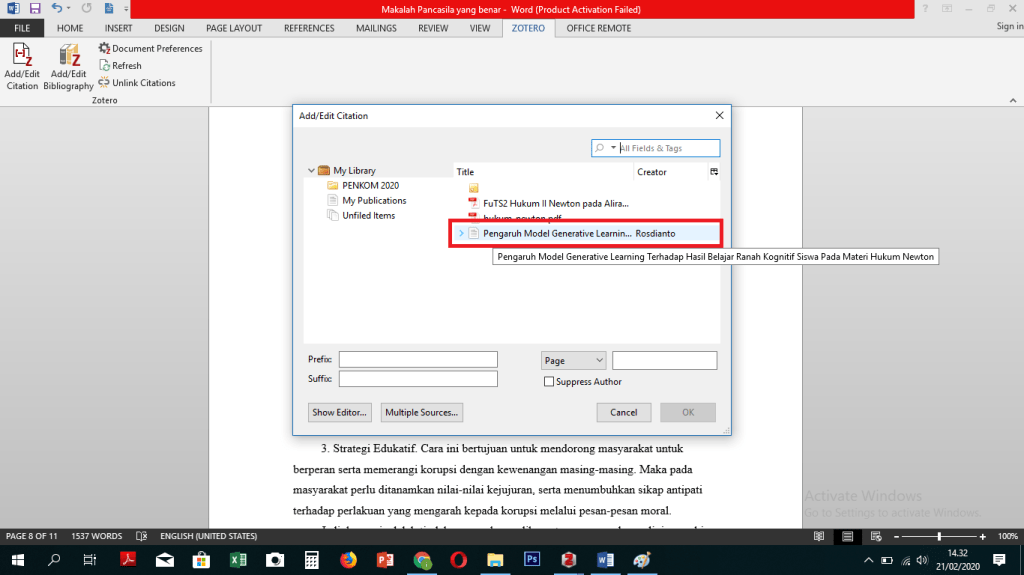This screenshot has height=575, width=1024.
Task: Open the Zotero app from the taskbar
Action: [x=569, y=559]
